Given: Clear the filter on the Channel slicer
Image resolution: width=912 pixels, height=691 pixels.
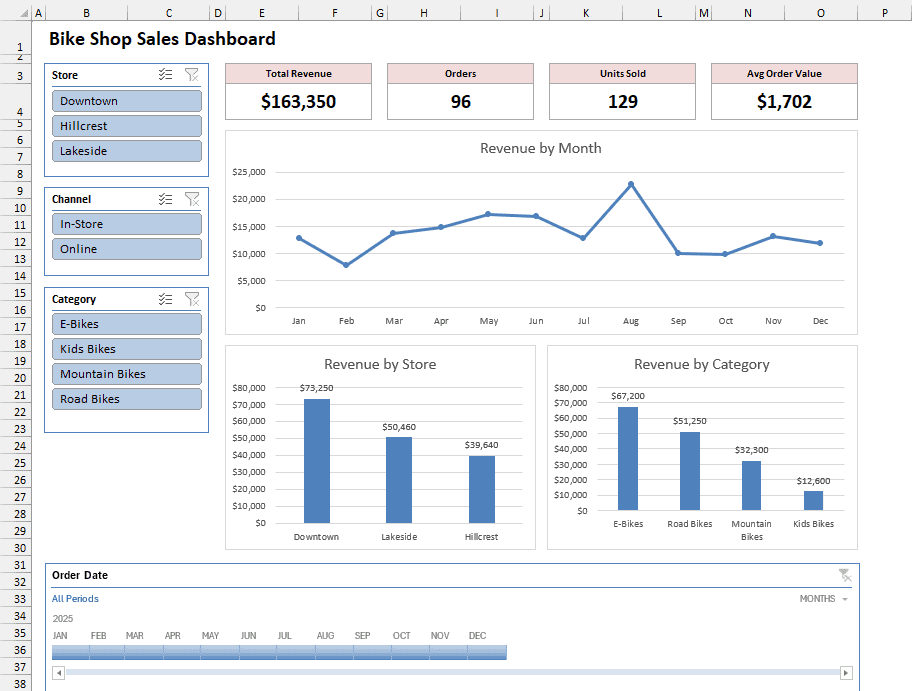Looking at the screenshot, I should tap(191, 199).
